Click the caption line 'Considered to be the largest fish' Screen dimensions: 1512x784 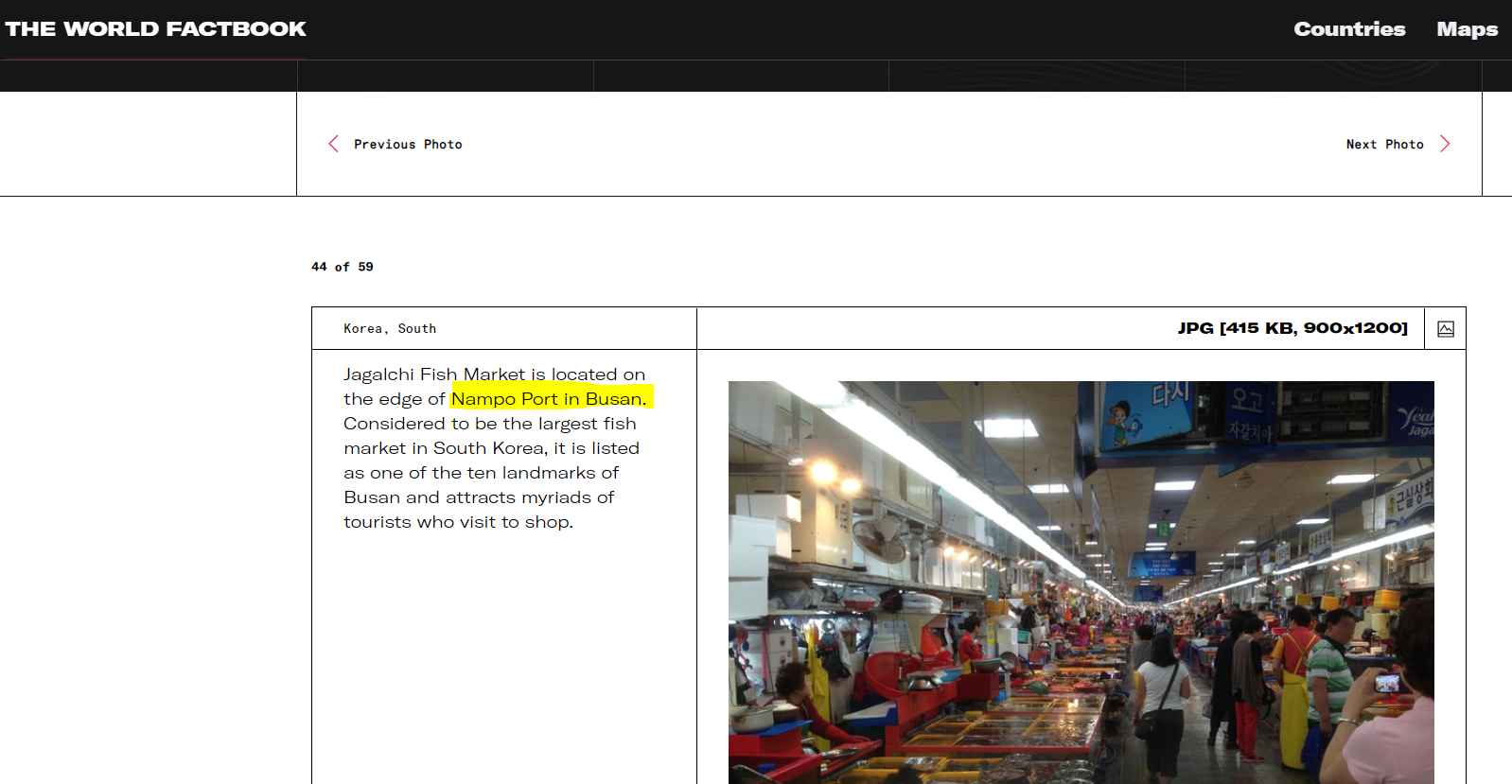[489, 424]
